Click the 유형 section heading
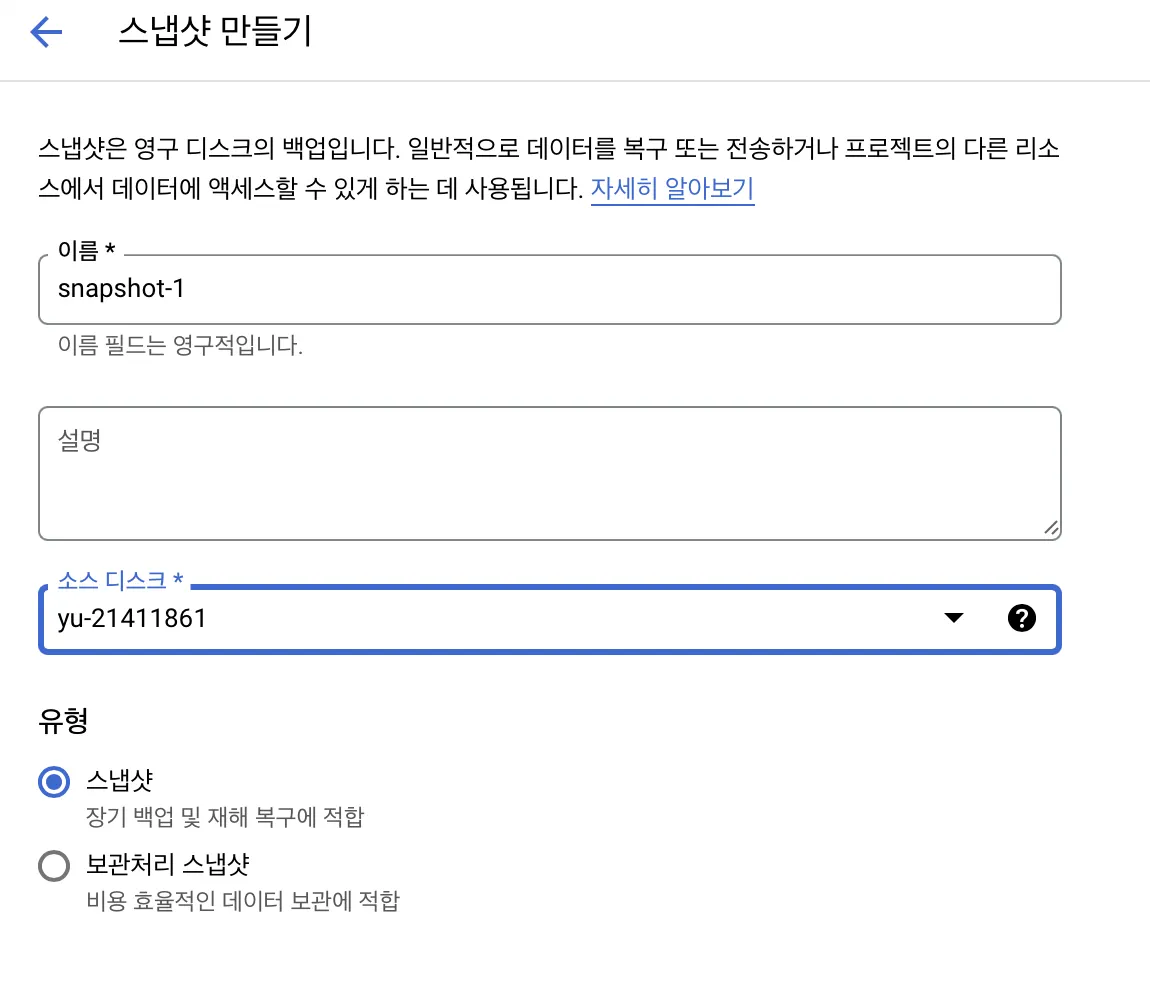This screenshot has width=1150, height=996. [x=63, y=721]
